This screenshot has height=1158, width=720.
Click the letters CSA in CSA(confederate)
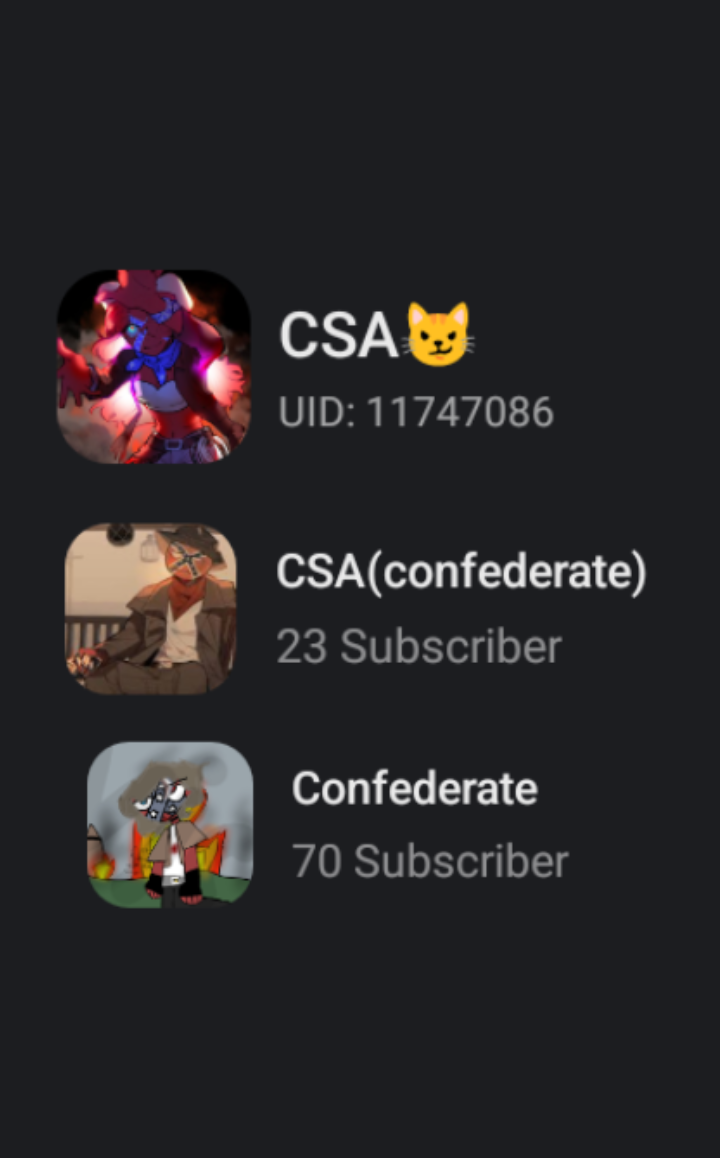click(x=320, y=572)
